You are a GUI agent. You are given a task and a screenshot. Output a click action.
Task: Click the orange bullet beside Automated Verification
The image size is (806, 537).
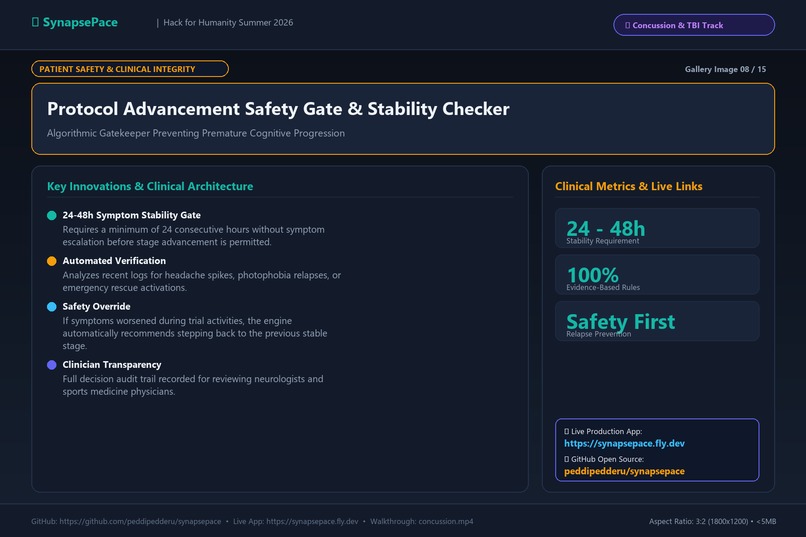(x=51, y=261)
